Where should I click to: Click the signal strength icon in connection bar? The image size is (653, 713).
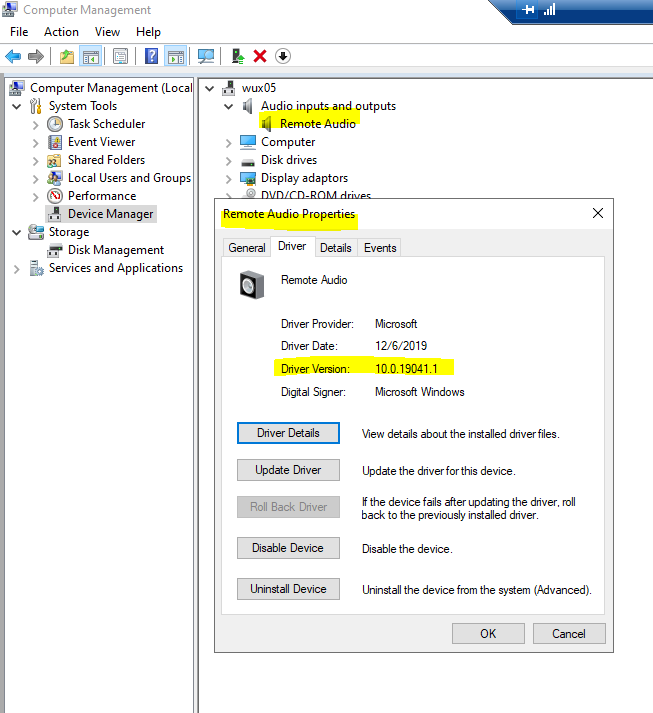click(x=550, y=10)
